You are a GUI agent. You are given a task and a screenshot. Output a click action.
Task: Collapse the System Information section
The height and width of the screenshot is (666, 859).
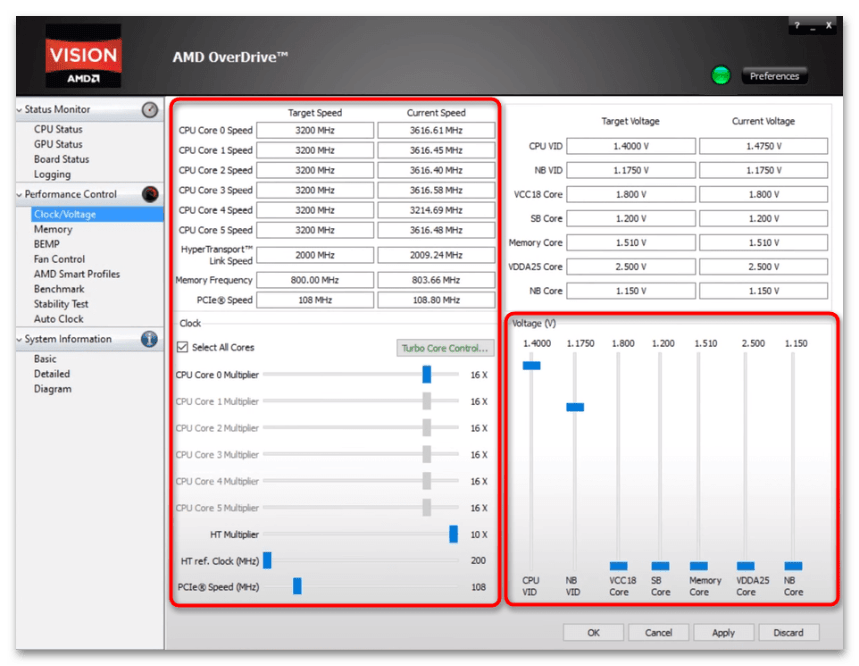click(19, 340)
